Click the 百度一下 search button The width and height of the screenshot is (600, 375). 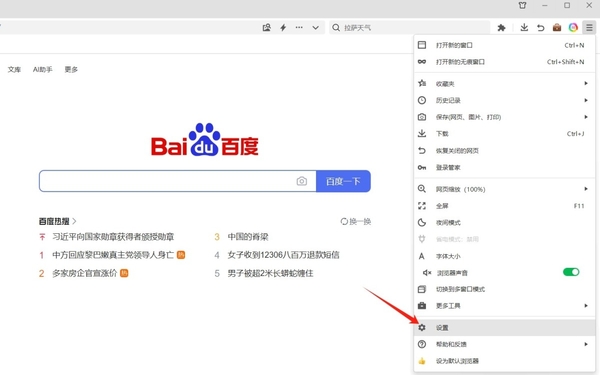343,181
